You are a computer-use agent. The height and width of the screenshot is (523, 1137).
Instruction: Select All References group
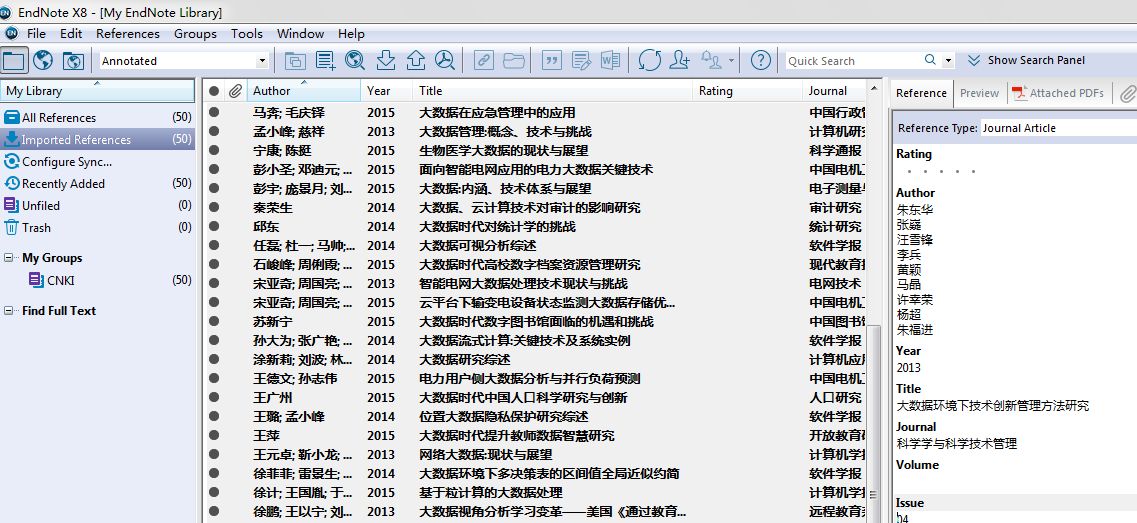click(x=97, y=118)
